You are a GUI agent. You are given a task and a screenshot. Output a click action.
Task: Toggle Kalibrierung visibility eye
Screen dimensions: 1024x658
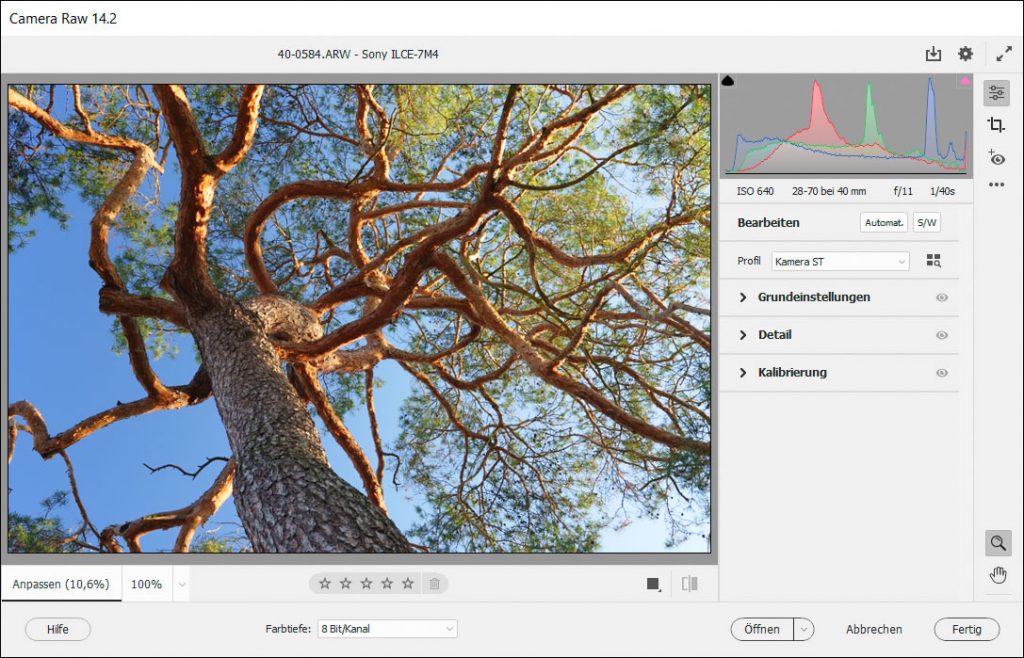pos(941,373)
